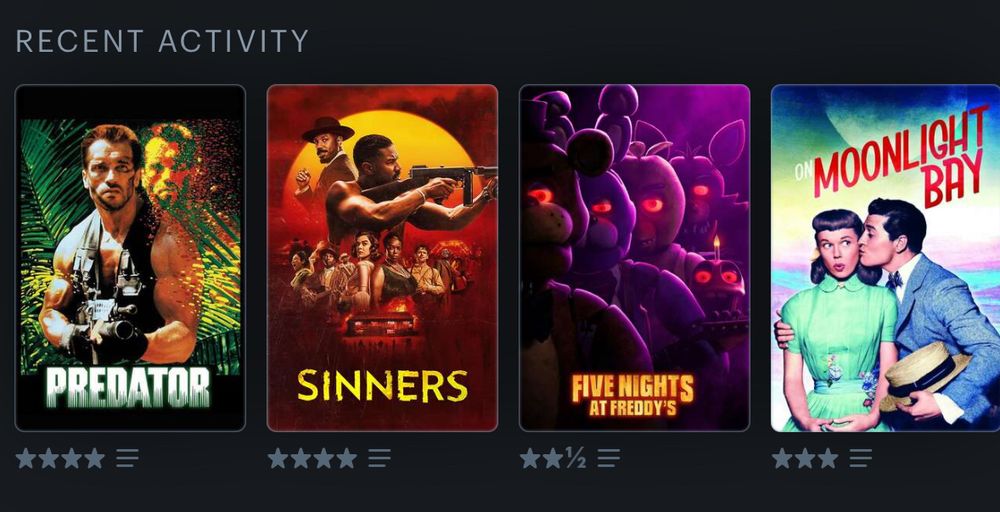Select second star under Five Nights at Freddy's
1000x512 pixels.
pyautogui.click(x=552, y=458)
